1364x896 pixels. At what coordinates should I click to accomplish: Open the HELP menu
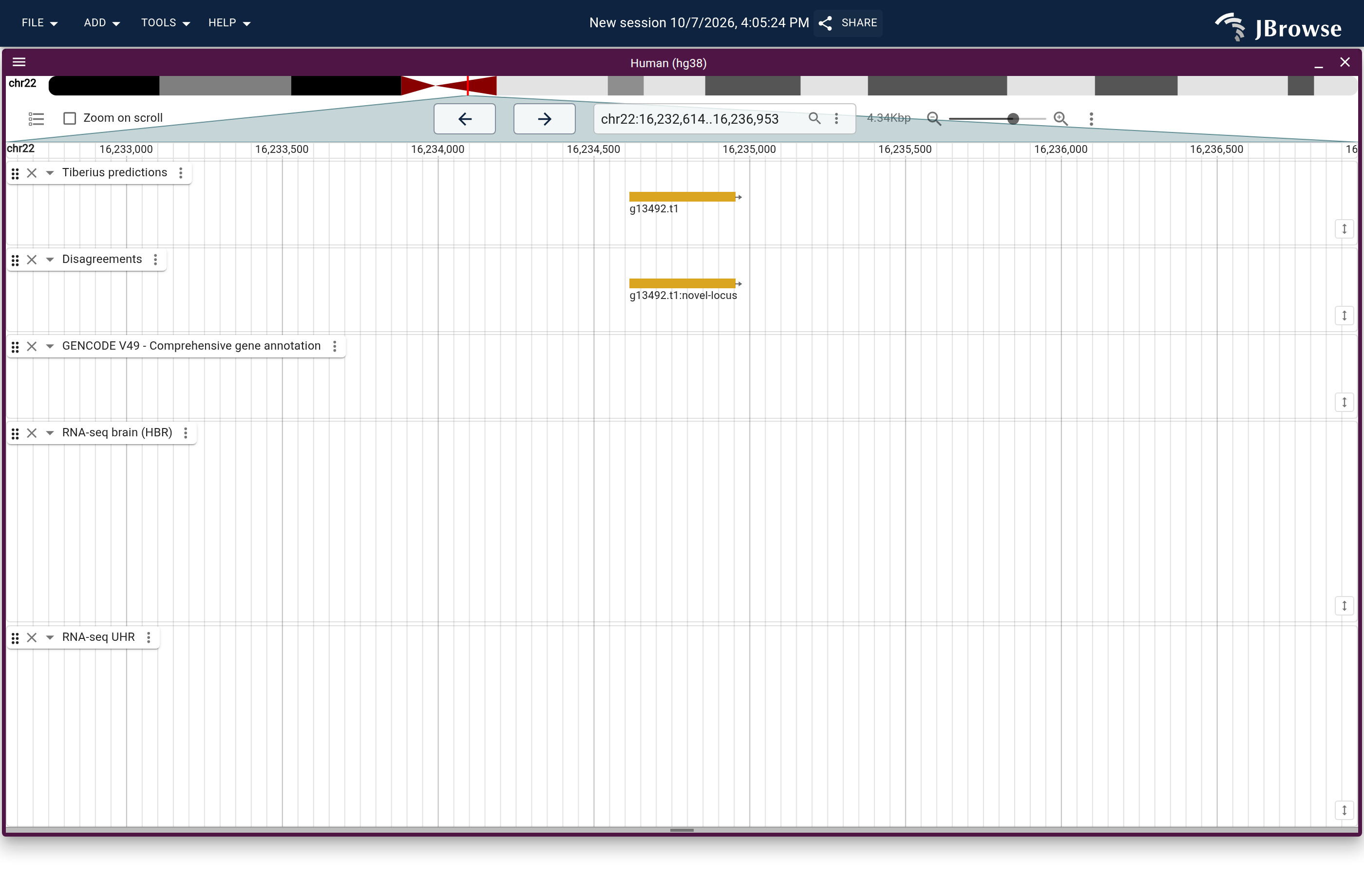(x=229, y=23)
